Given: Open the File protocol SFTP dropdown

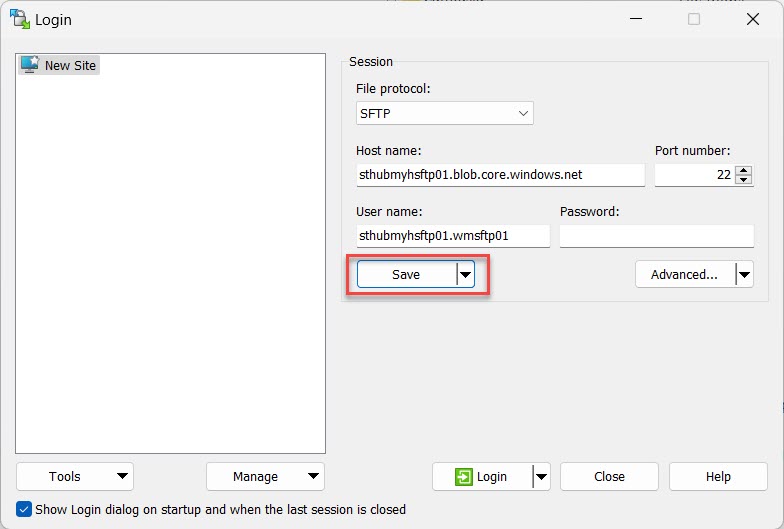Looking at the screenshot, I should tap(444, 114).
